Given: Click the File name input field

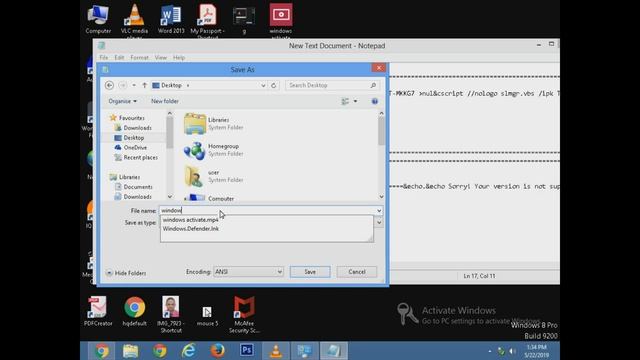Looking at the screenshot, I should [267, 211].
